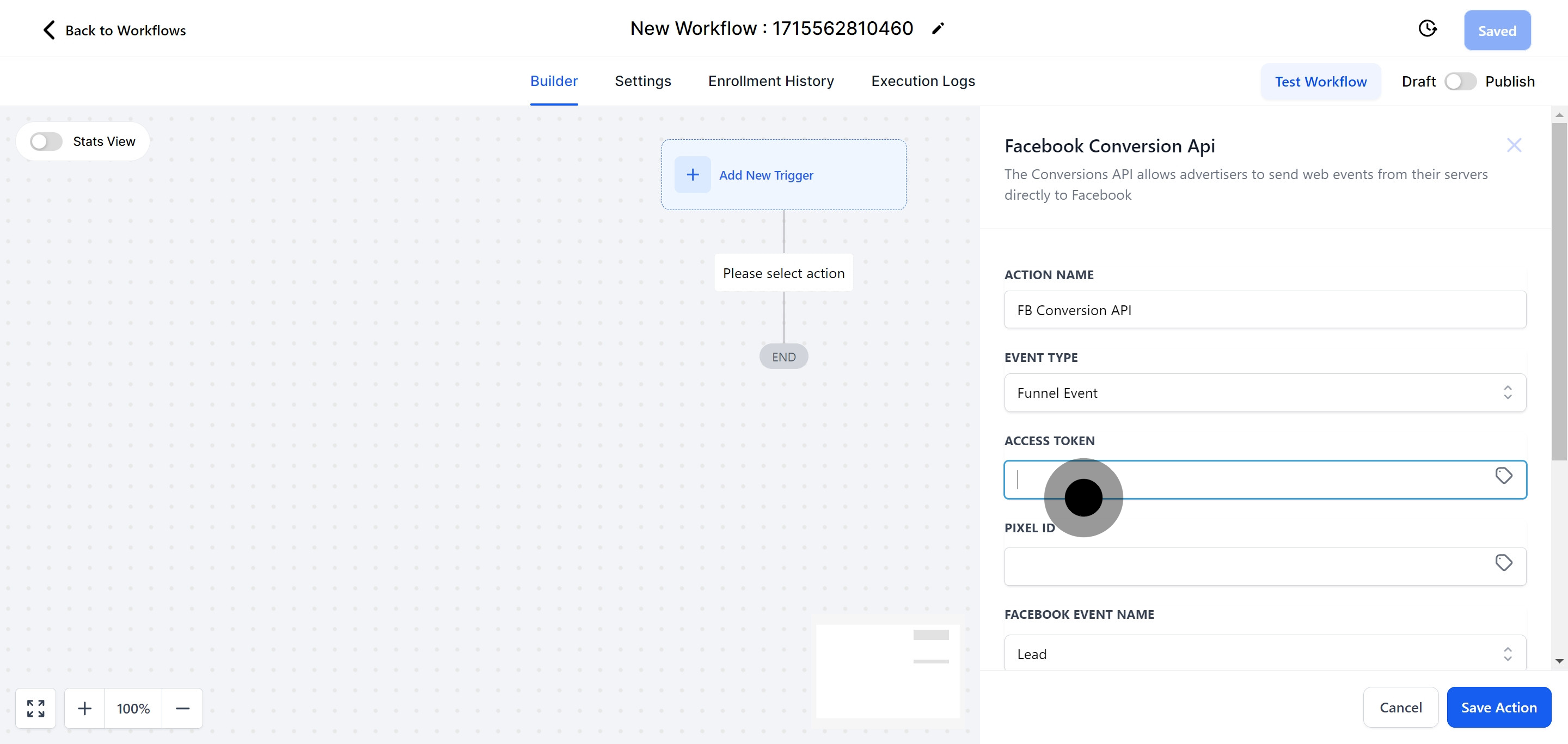Image resolution: width=1568 pixels, height=744 pixels.
Task: Click the side panel vertical scrollbar
Action: click(x=1558, y=292)
